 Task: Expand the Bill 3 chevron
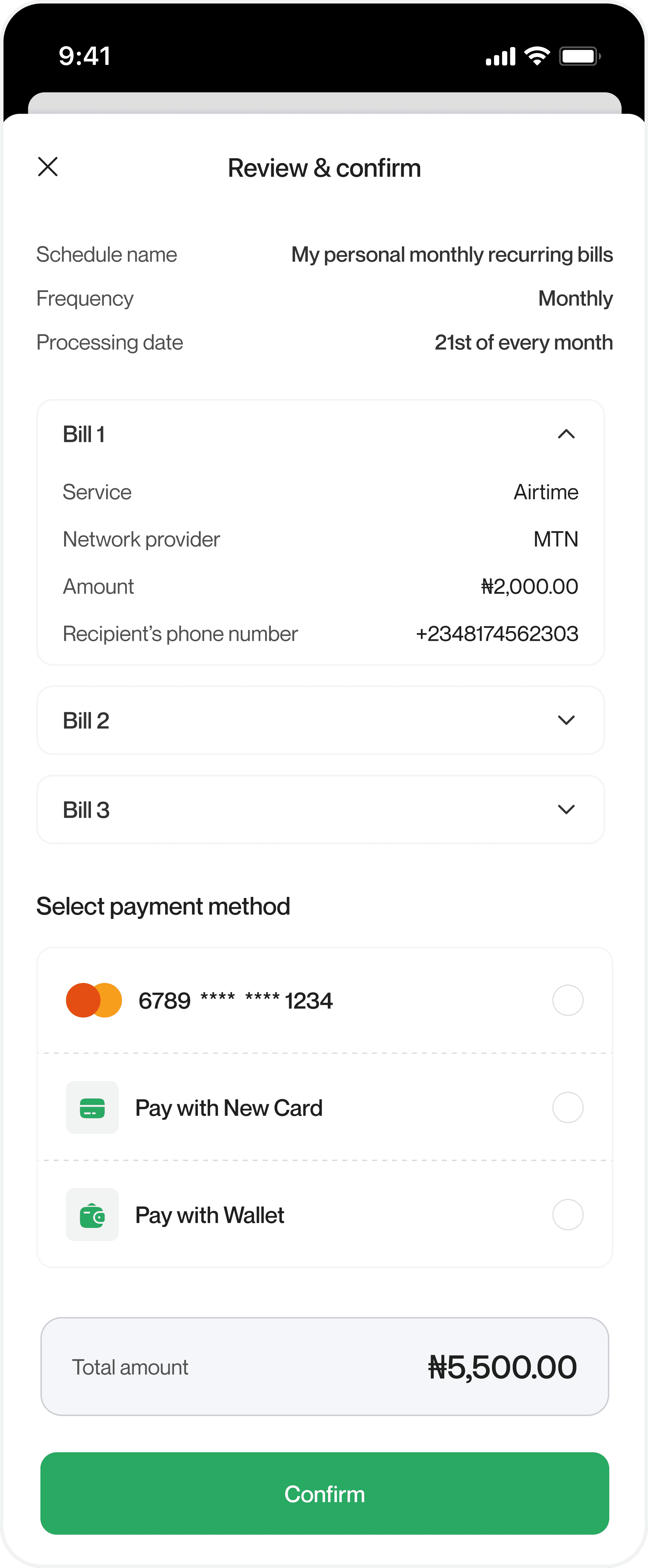[x=566, y=809]
